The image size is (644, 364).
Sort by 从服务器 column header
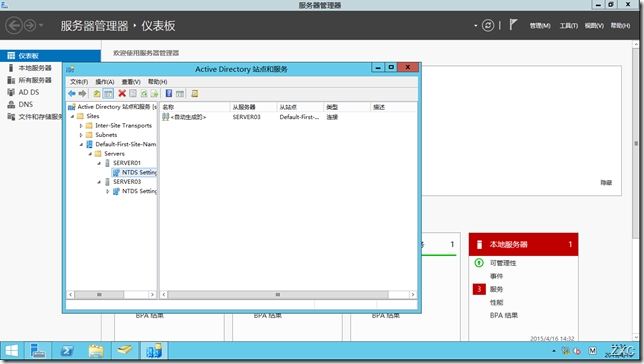pos(253,107)
